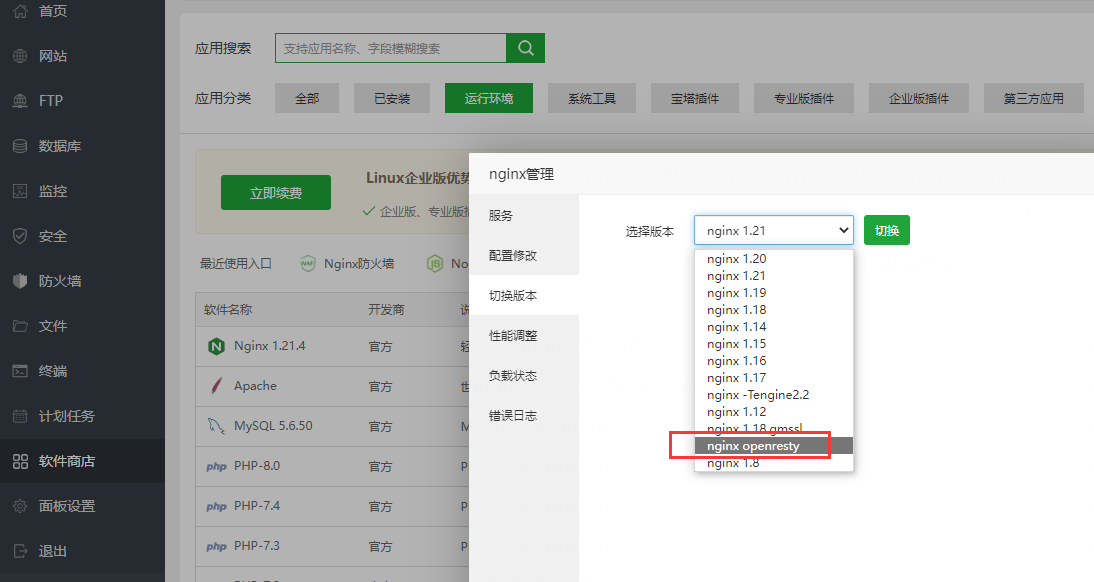The width and height of the screenshot is (1094, 582).
Task: Click the 软件名称 column header
Action: pos(228,310)
